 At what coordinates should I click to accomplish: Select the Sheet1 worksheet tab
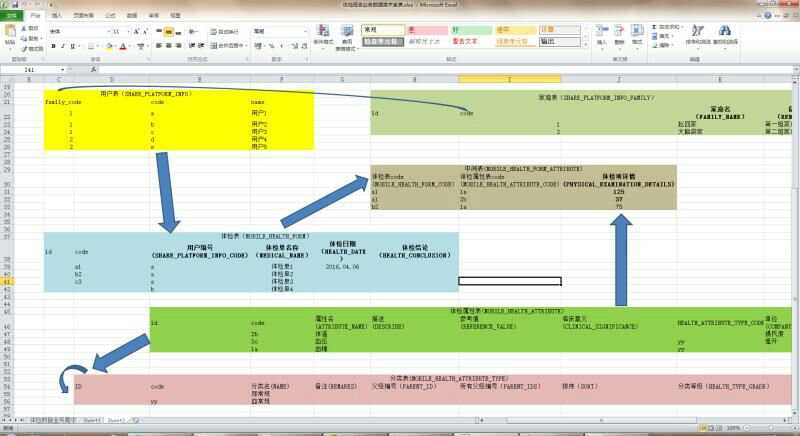(92, 421)
